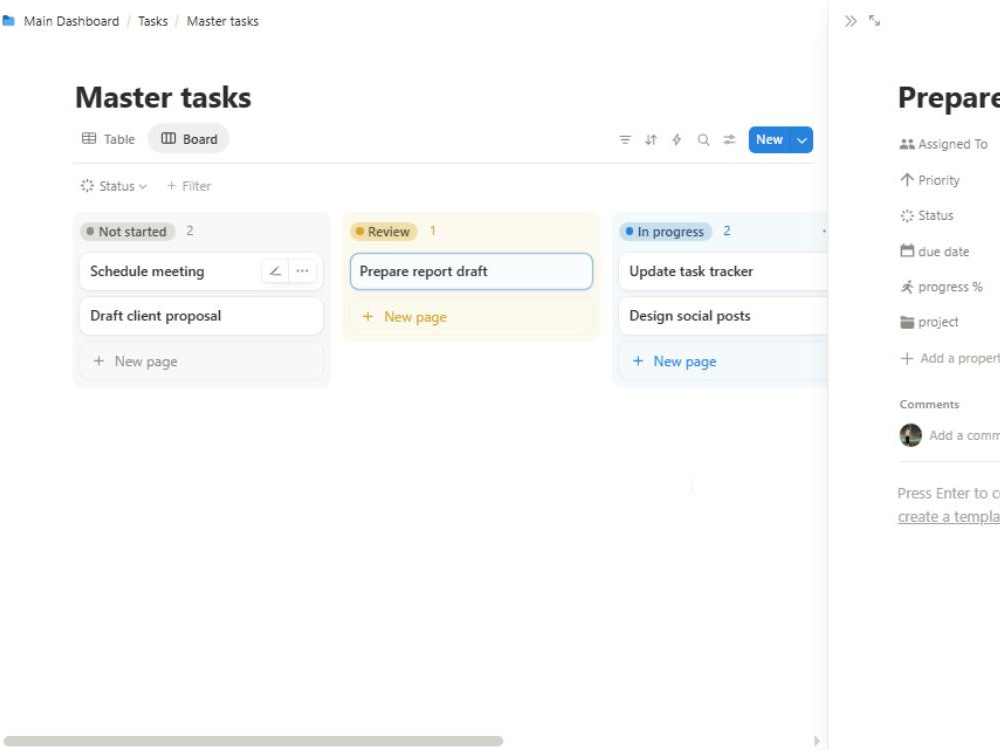Open the filter icon in the toolbar

coord(625,140)
